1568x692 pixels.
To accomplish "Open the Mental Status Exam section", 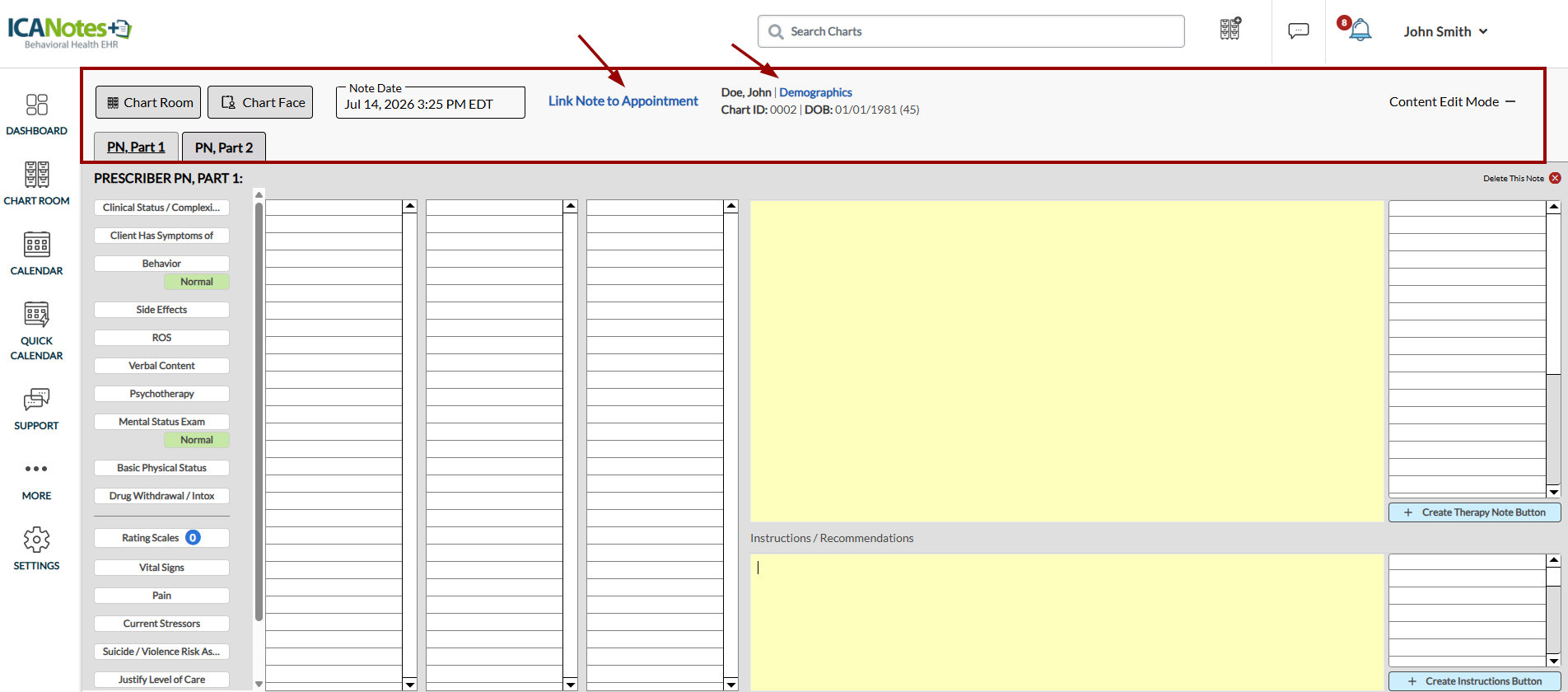I will coord(161,422).
